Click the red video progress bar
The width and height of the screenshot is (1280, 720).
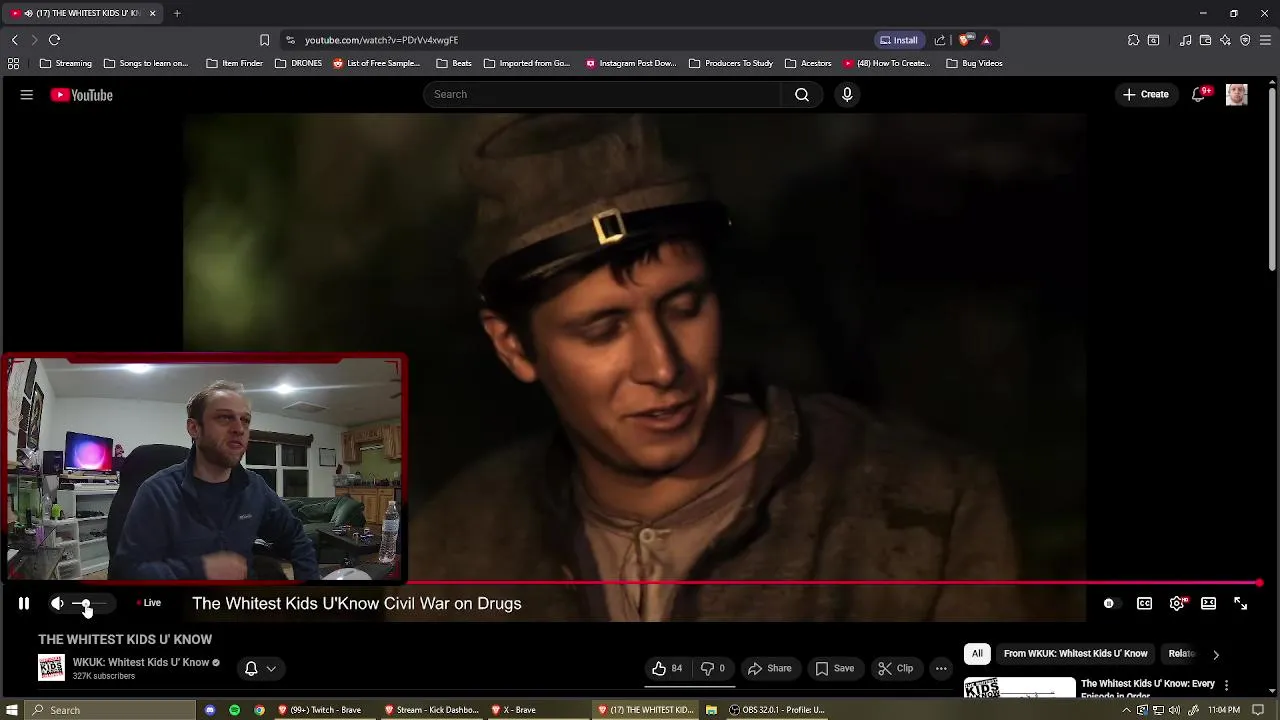pyautogui.click(x=832, y=582)
